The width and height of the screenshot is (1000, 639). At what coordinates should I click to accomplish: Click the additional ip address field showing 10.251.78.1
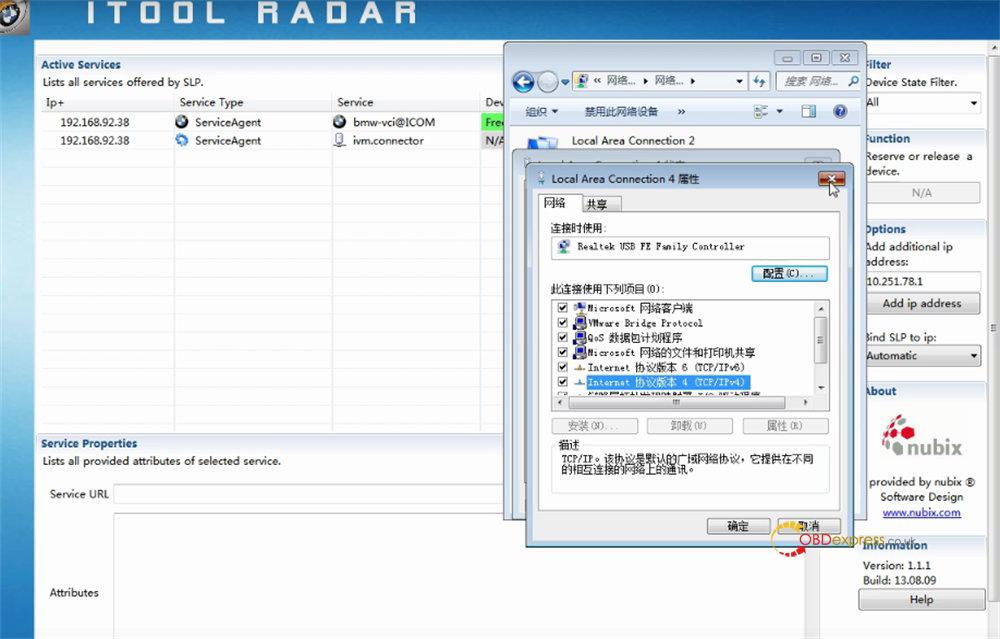point(923,281)
